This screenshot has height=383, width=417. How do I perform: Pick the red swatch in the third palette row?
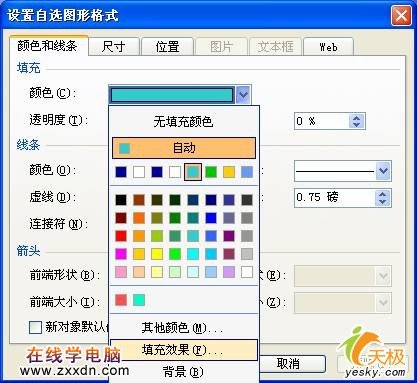121,236
